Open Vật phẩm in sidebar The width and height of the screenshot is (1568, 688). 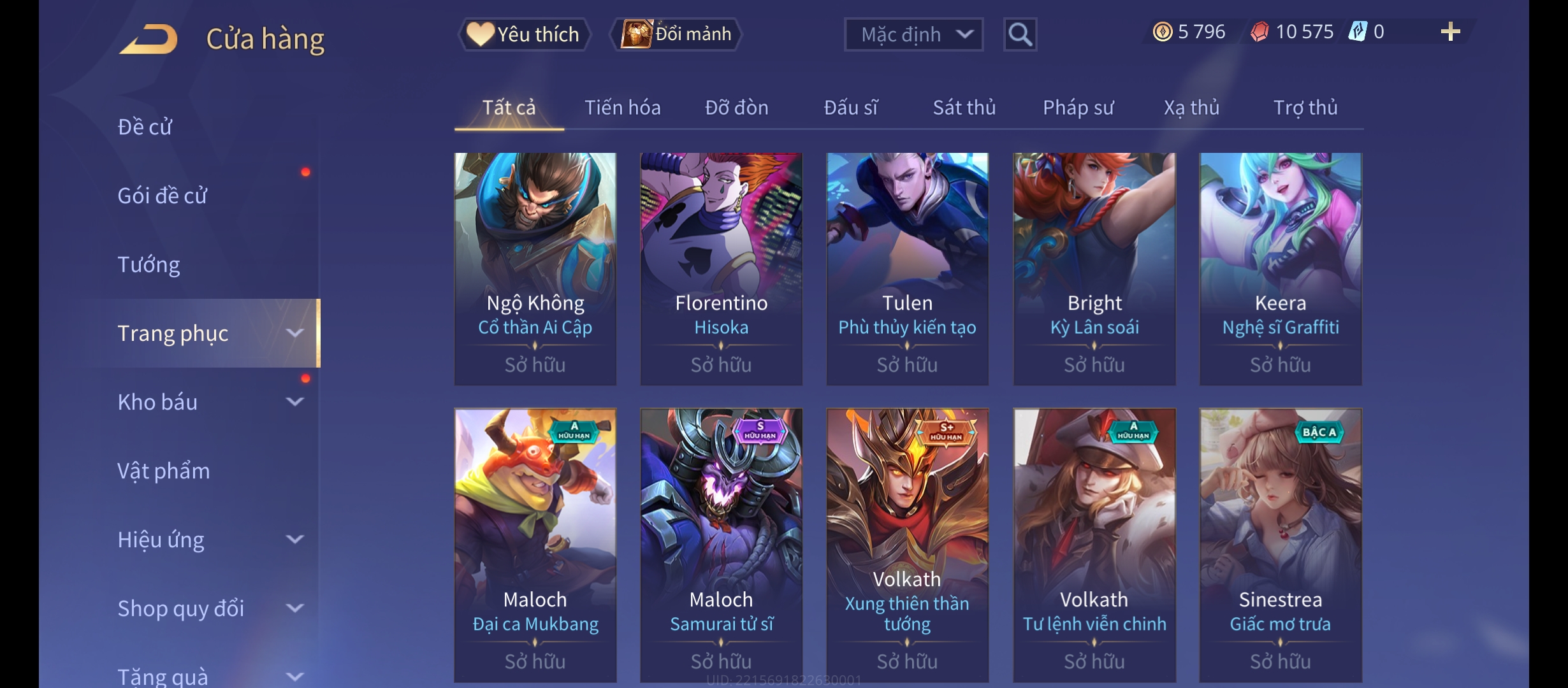point(163,471)
